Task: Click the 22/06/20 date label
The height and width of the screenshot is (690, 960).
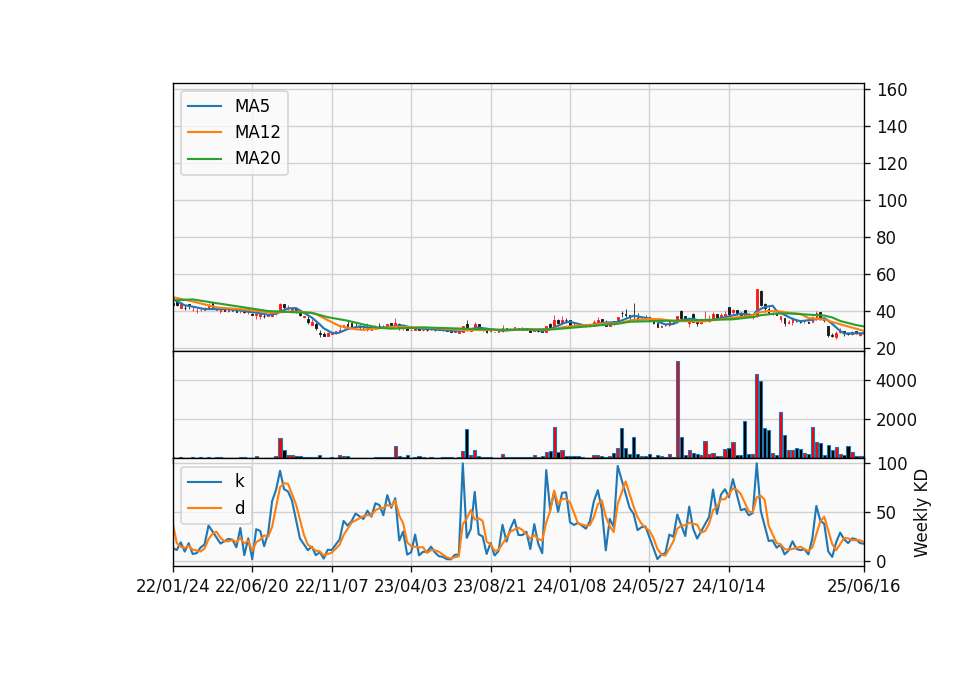Action: pos(252,586)
